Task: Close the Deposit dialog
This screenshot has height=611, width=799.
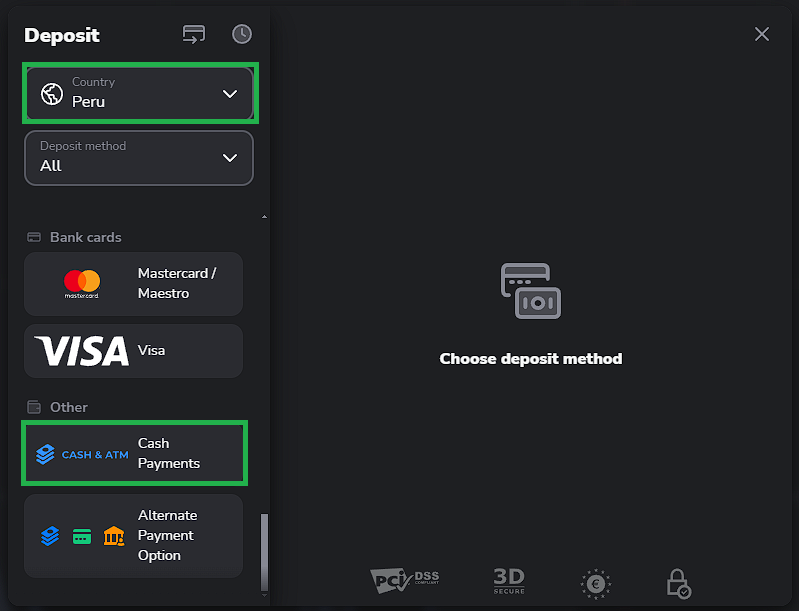Action: tap(762, 34)
